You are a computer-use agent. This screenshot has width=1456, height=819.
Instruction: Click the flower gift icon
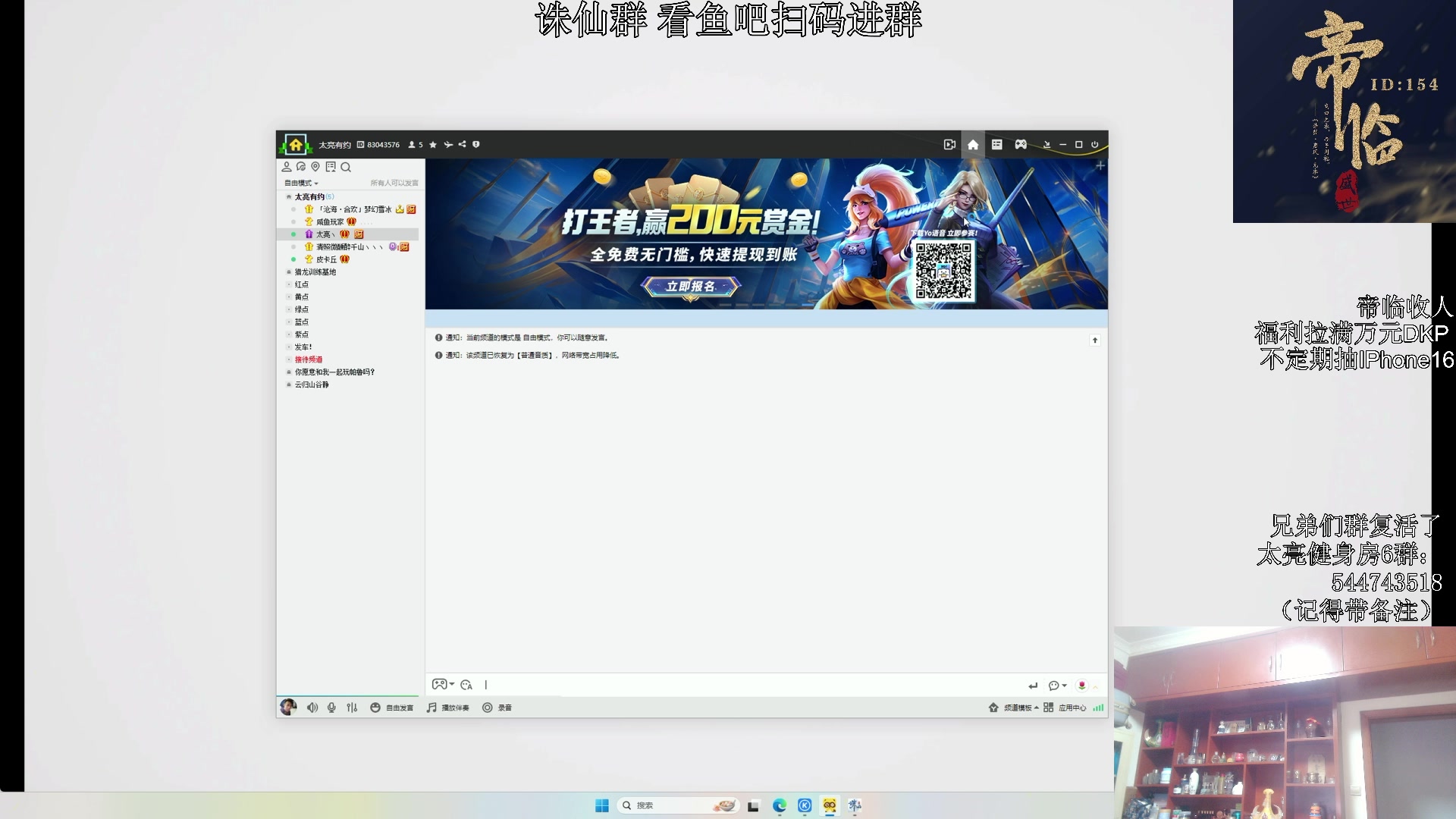1082,686
